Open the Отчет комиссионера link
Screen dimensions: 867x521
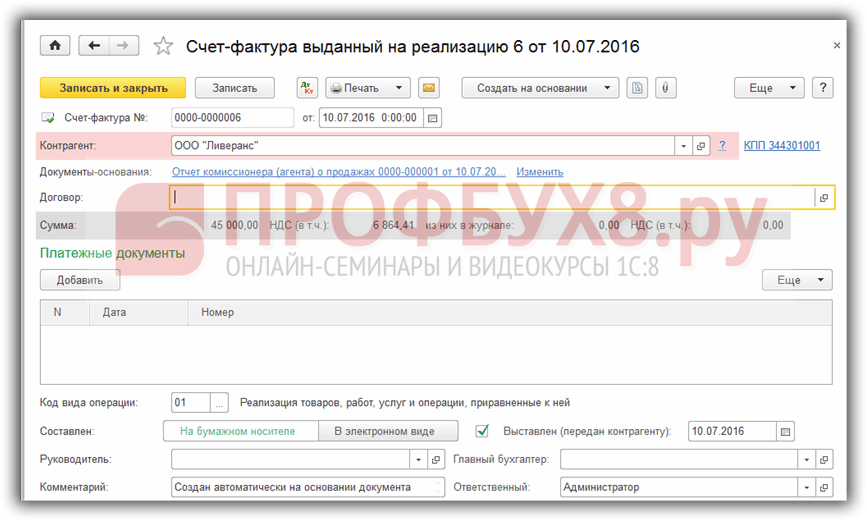coord(338,172)
